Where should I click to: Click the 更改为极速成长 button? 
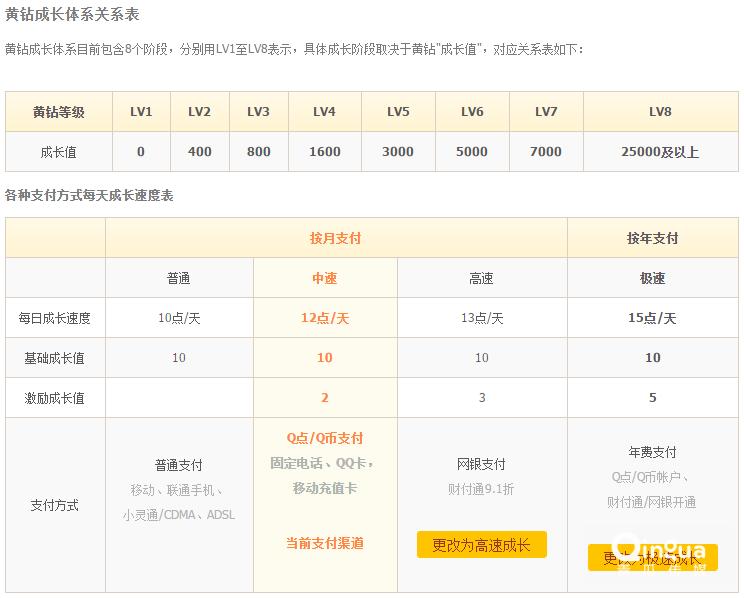click(652, 558)
